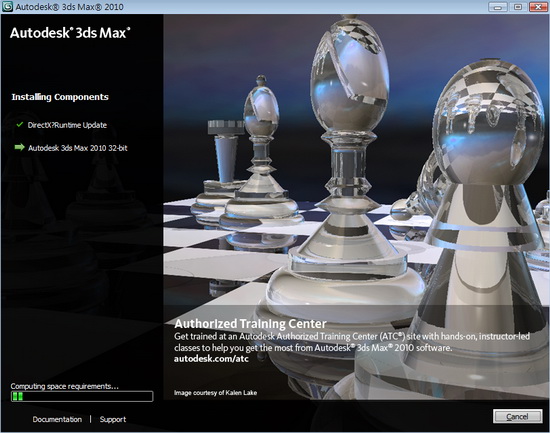Select the DirectX Runtime Update text
The image size is (550, 433).
click(67, 125)
